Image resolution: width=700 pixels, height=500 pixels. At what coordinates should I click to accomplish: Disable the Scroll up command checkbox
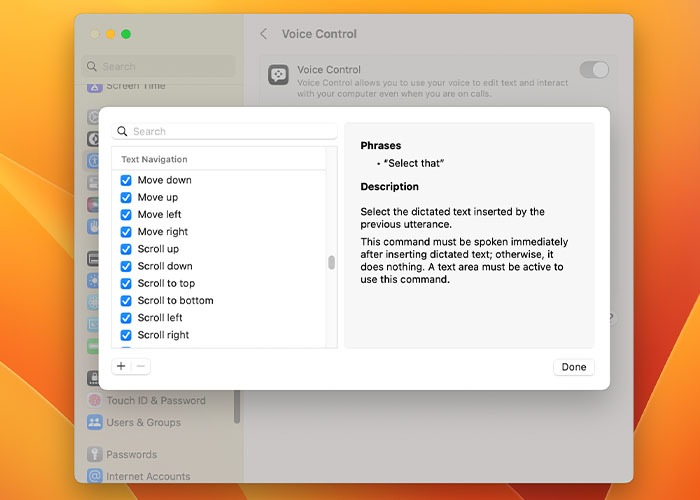pos(126,249)
